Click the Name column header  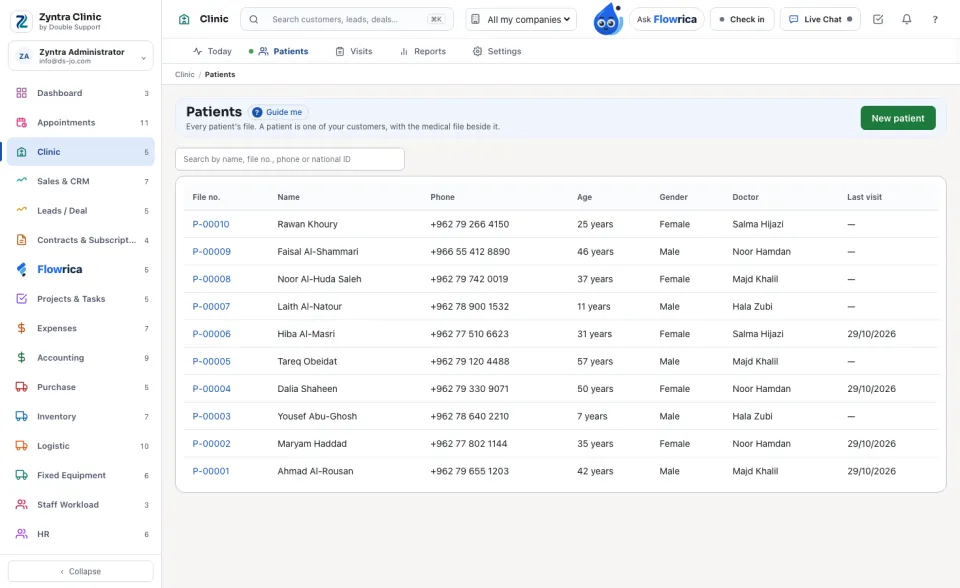pos(288,197)
